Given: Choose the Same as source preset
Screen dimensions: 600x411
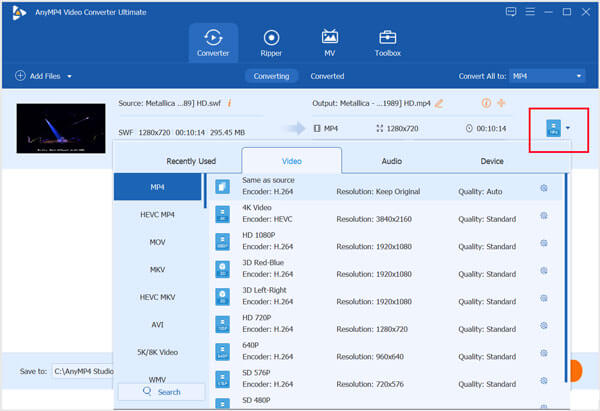Looking at the screenshot, I should pyautogui.click(x=385, y=186).
